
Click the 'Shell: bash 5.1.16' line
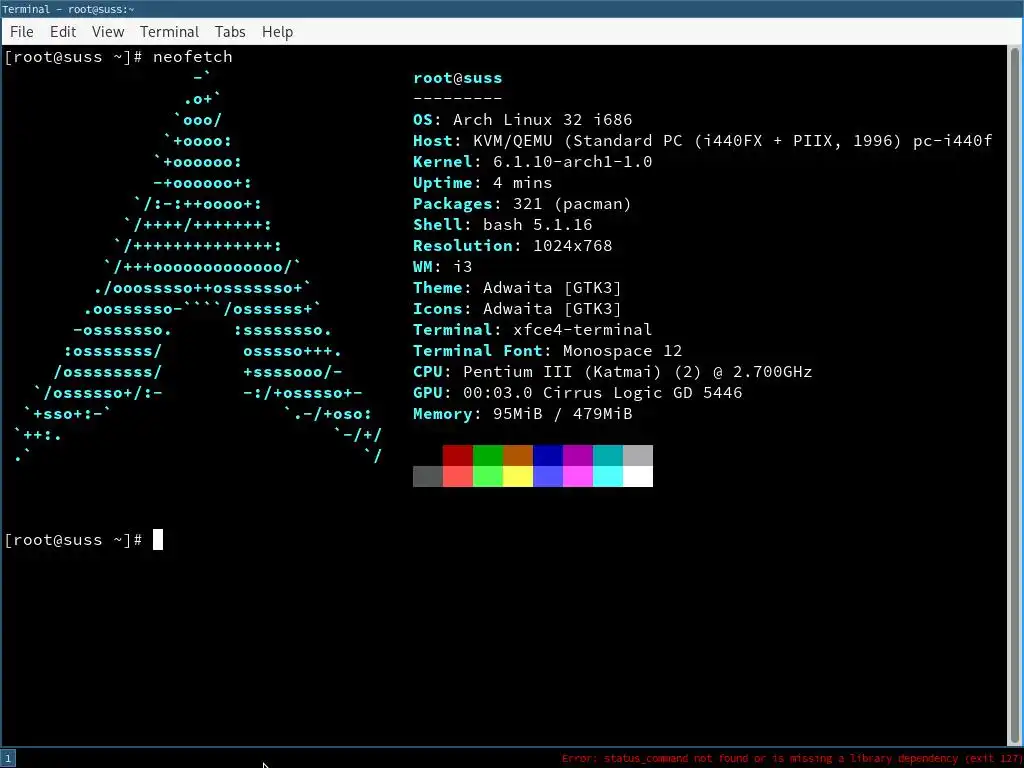point(503,225)
